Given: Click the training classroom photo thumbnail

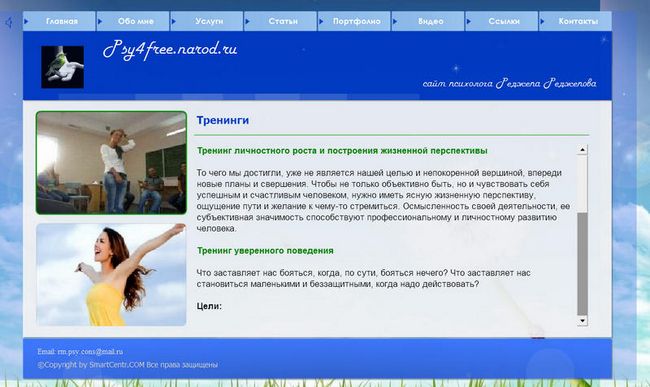Looking at the screenshot, I should 111,162.
